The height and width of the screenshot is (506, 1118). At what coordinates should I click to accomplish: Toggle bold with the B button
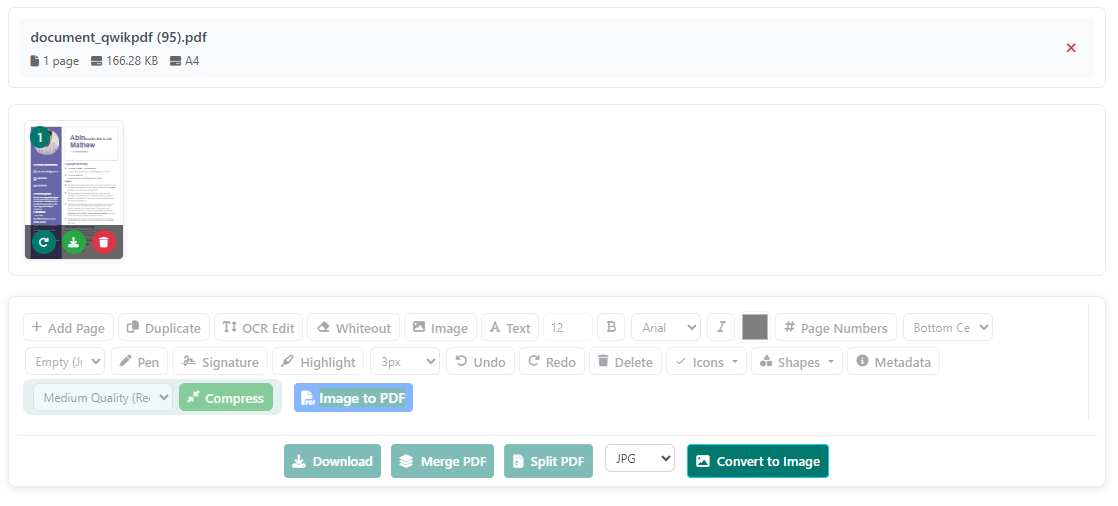coord(611,328)
